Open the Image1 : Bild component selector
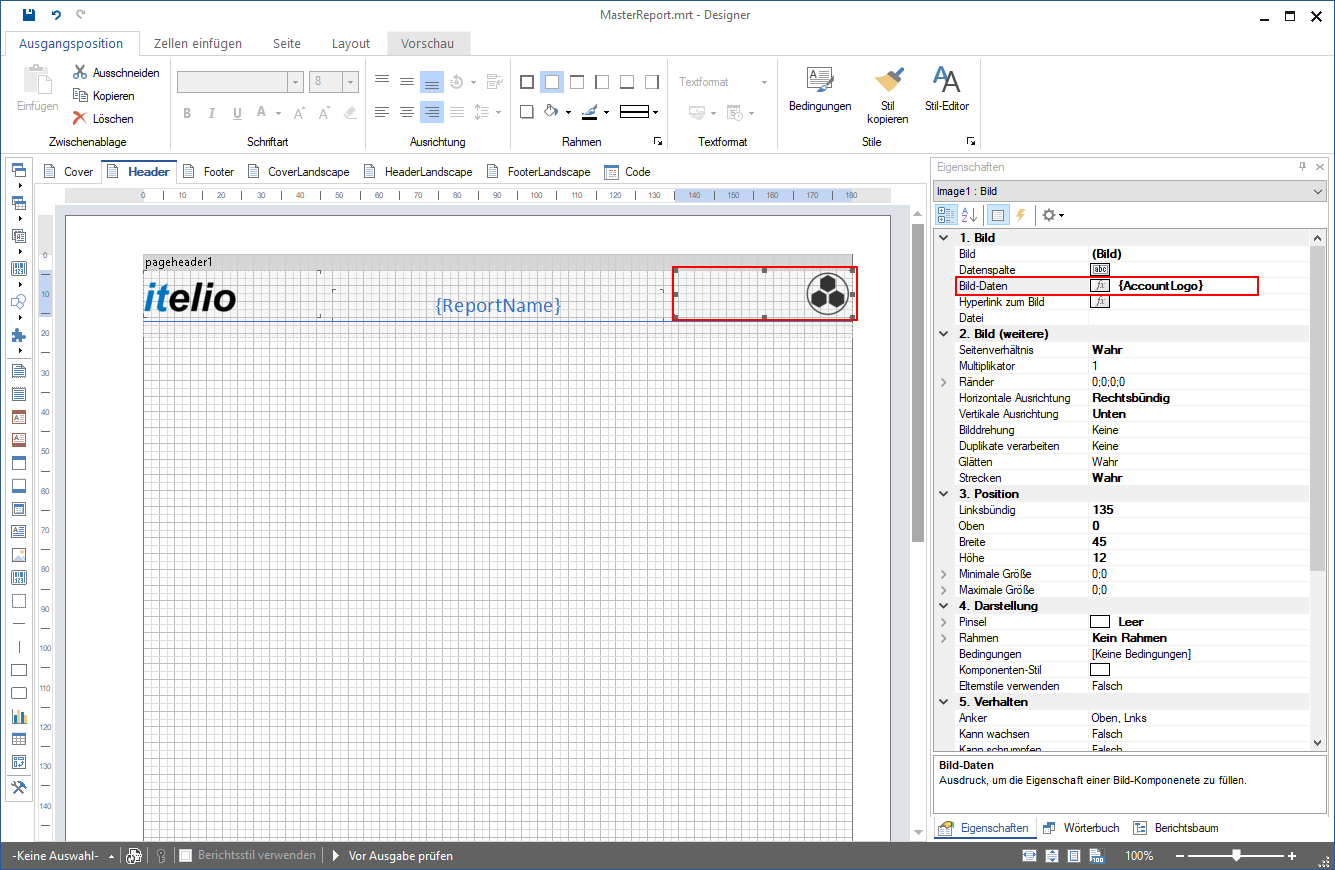 coord(1129,191)
